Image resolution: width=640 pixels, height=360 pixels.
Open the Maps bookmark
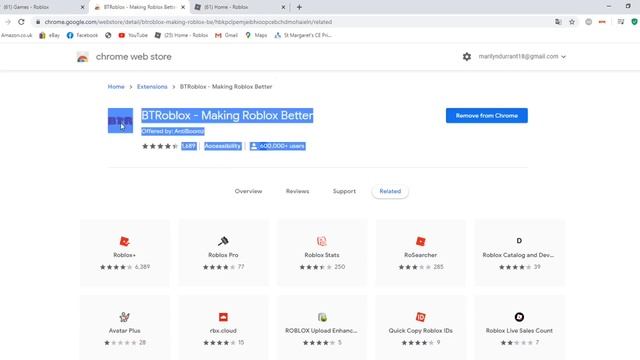click(256, 36)
